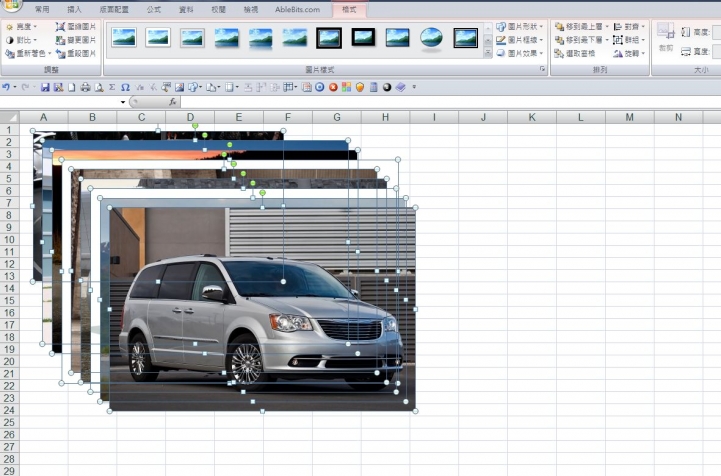Create a new blank workbook icon
This screenshot has height=476, width=721.
coord(72,87)
